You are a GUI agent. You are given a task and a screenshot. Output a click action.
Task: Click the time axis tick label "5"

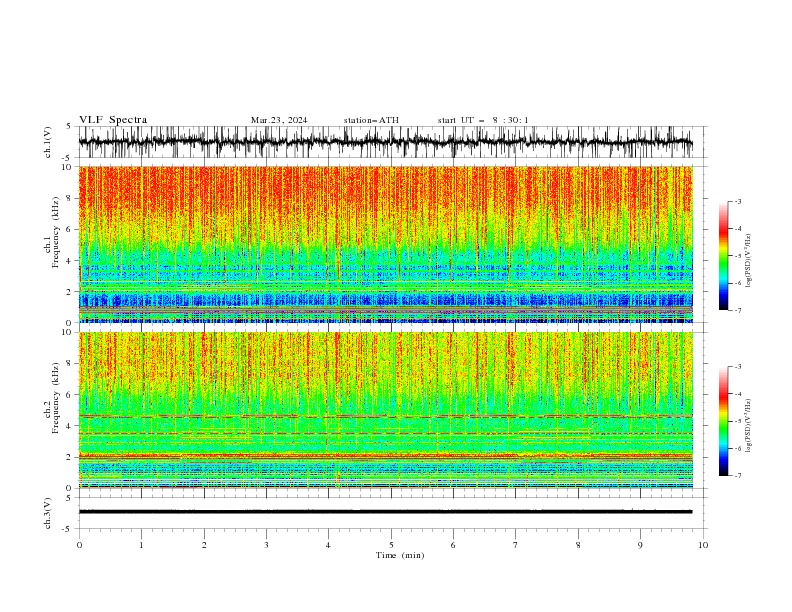(x=391, y=545)
